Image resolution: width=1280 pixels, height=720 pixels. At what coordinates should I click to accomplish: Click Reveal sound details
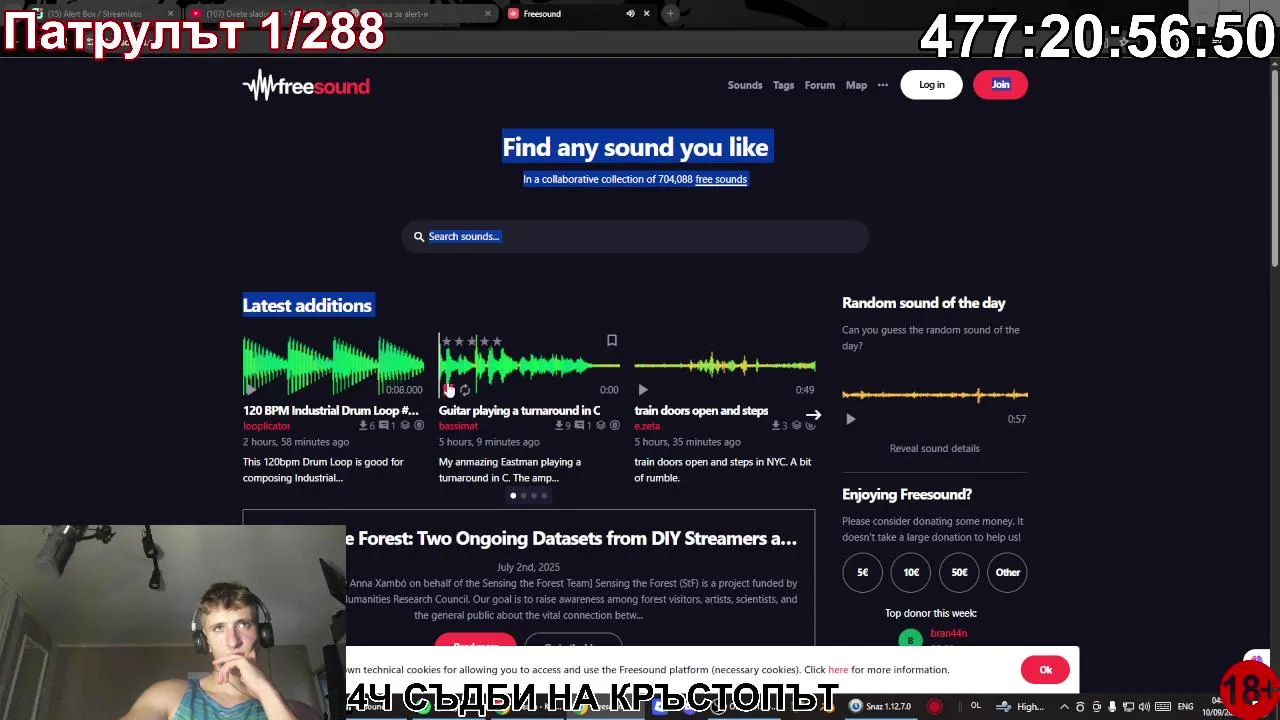(934, 449)
